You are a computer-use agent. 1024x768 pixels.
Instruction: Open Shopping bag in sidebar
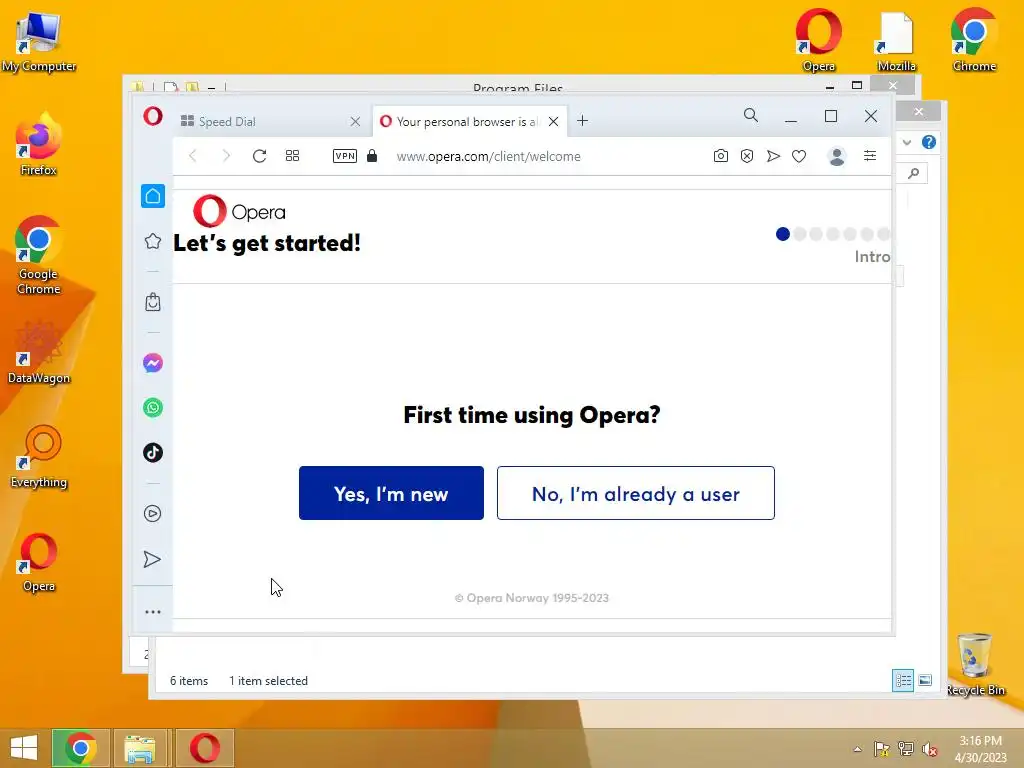153,302
